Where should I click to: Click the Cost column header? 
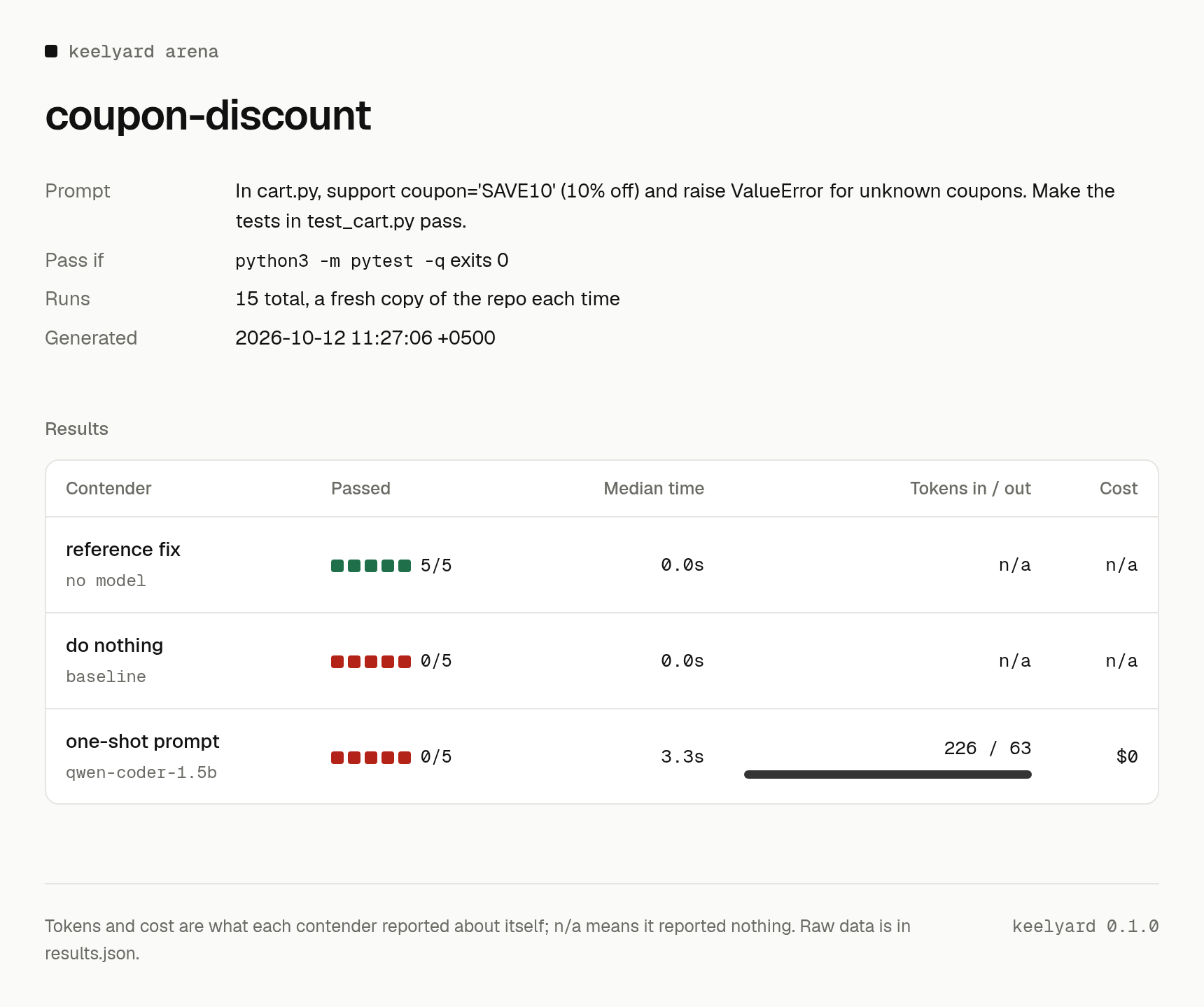(x=1119, y=489)
